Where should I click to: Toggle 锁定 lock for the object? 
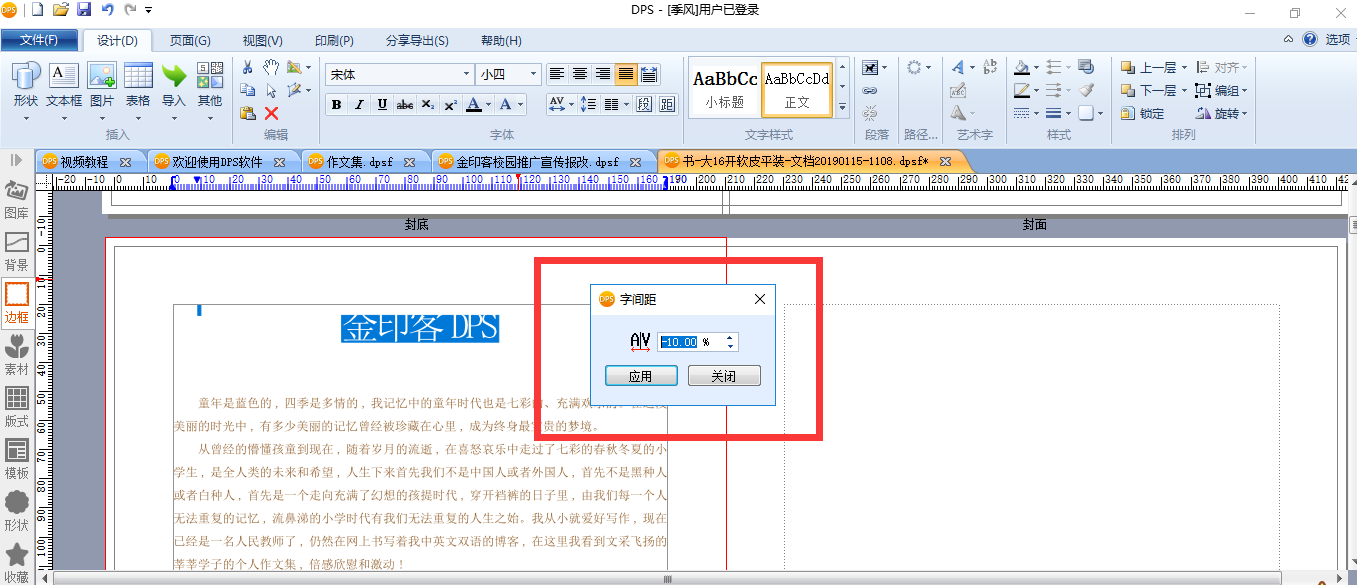point(1142,113)
